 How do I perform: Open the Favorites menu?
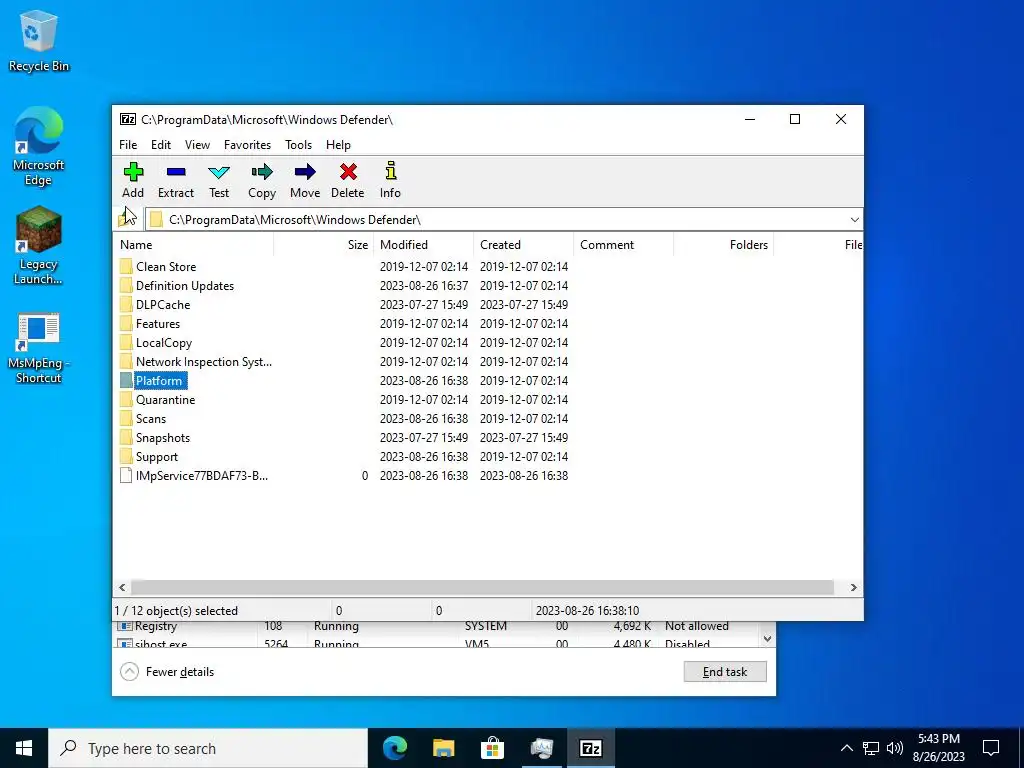(248, 145)
